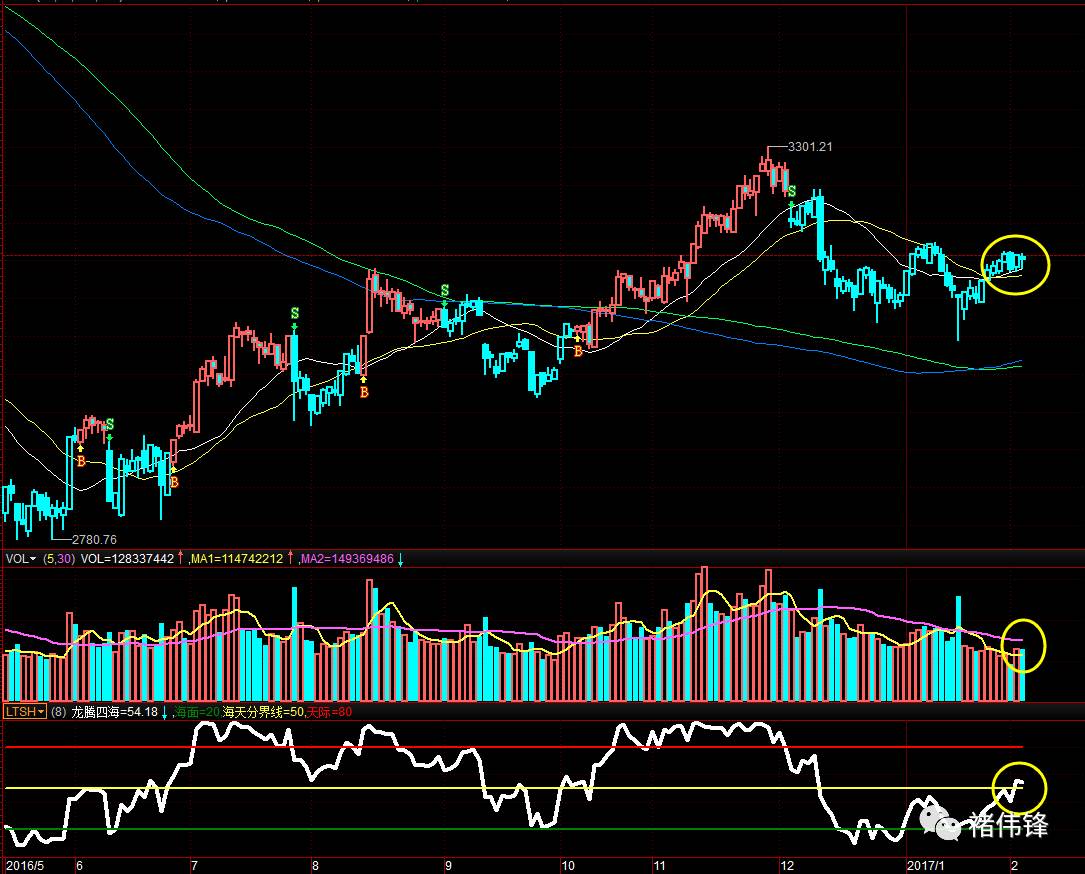Click the S sell marker in late July
This screenshot has height=874, width=1085.
point(295,313)
